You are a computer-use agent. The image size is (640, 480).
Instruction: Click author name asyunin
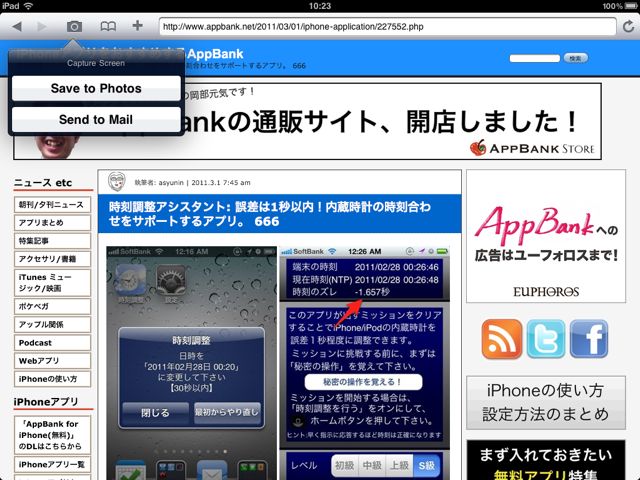tap(171, 183)
